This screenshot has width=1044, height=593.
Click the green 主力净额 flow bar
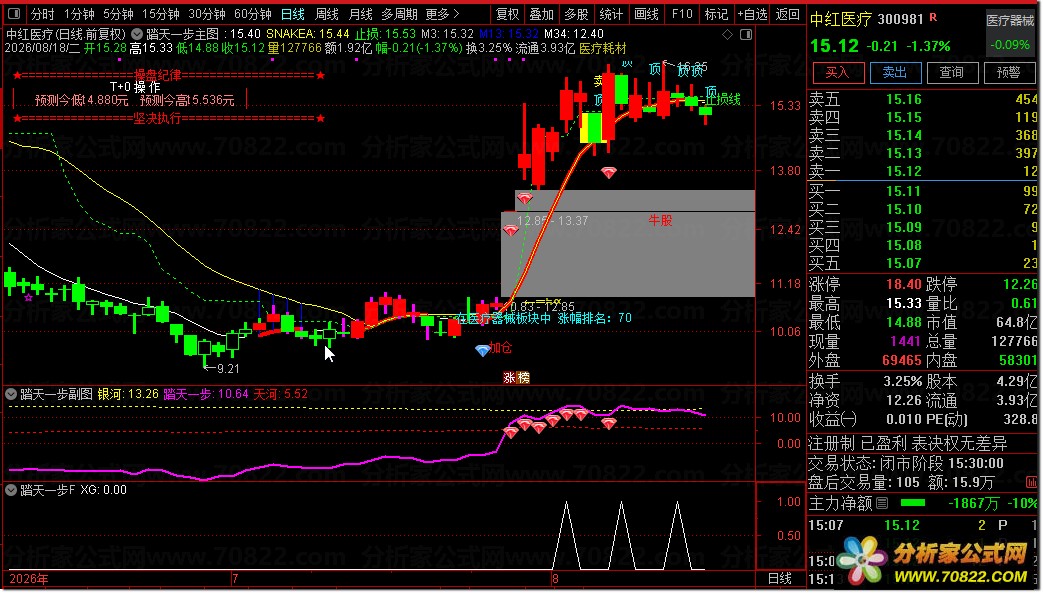tap(913, 504)
